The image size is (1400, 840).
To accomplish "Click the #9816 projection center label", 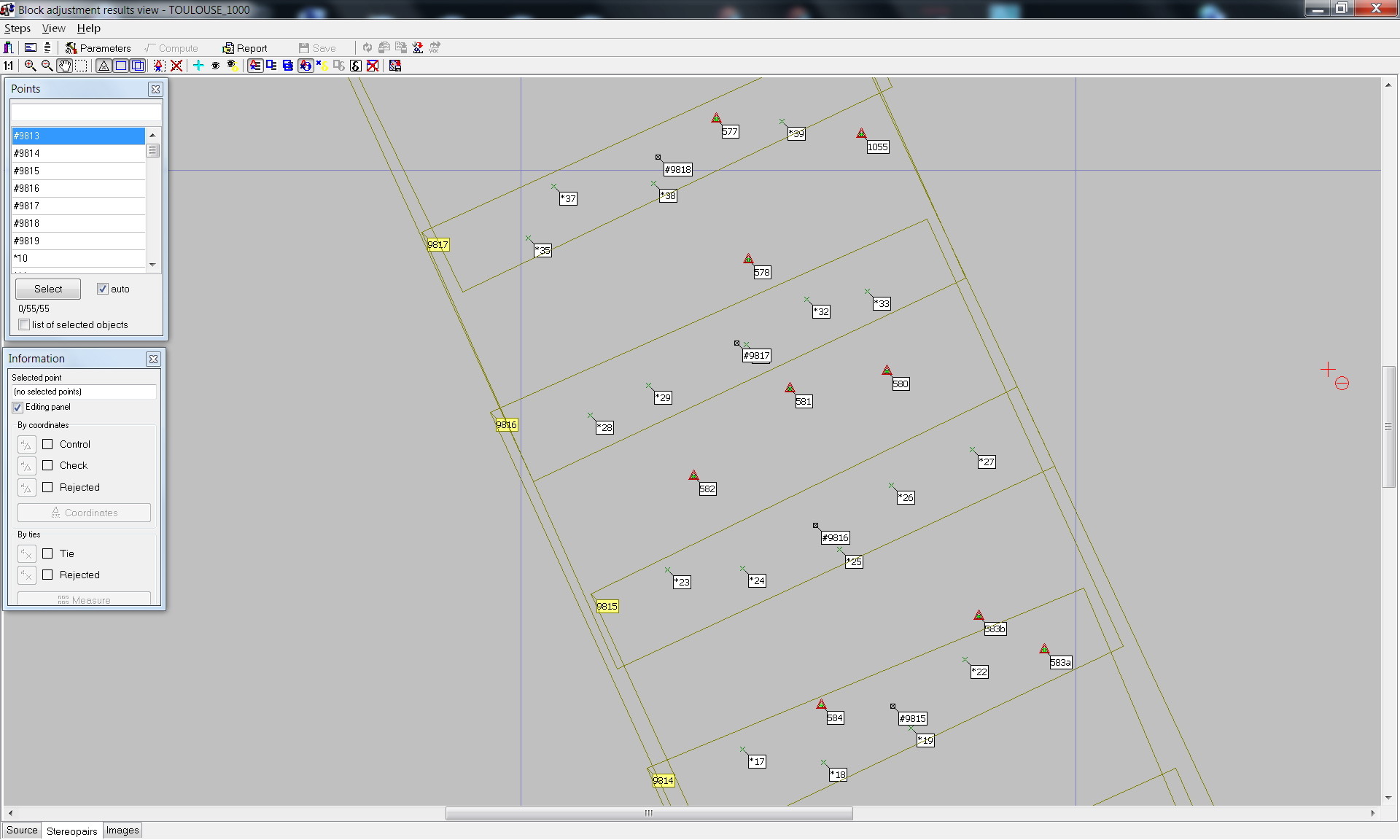I will (x=836, y=538).
